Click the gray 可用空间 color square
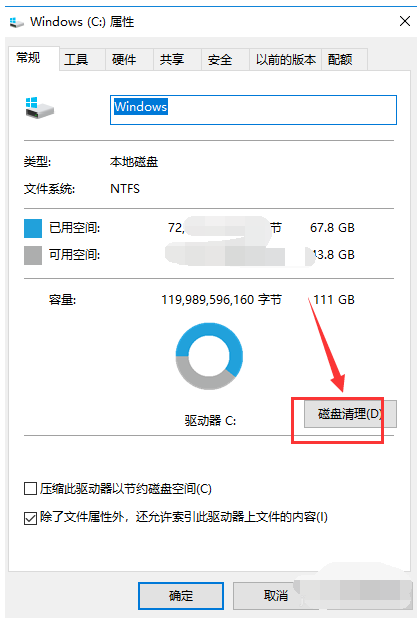Viewport: 418px width, 622px height. coord(33,255)
